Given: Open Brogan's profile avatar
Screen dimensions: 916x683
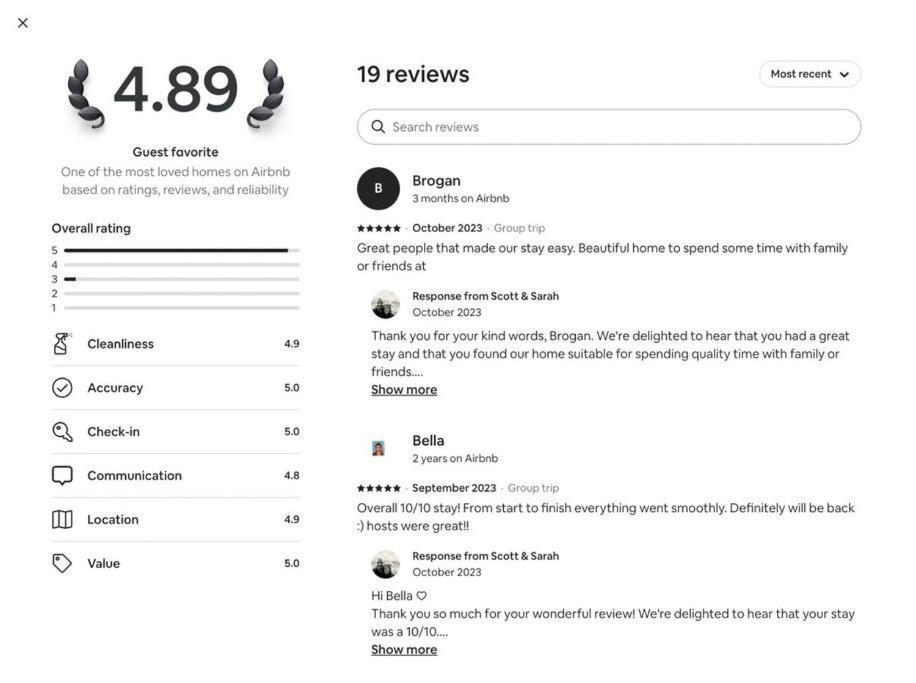Looking at the screenshot, I should coord(378,189).
